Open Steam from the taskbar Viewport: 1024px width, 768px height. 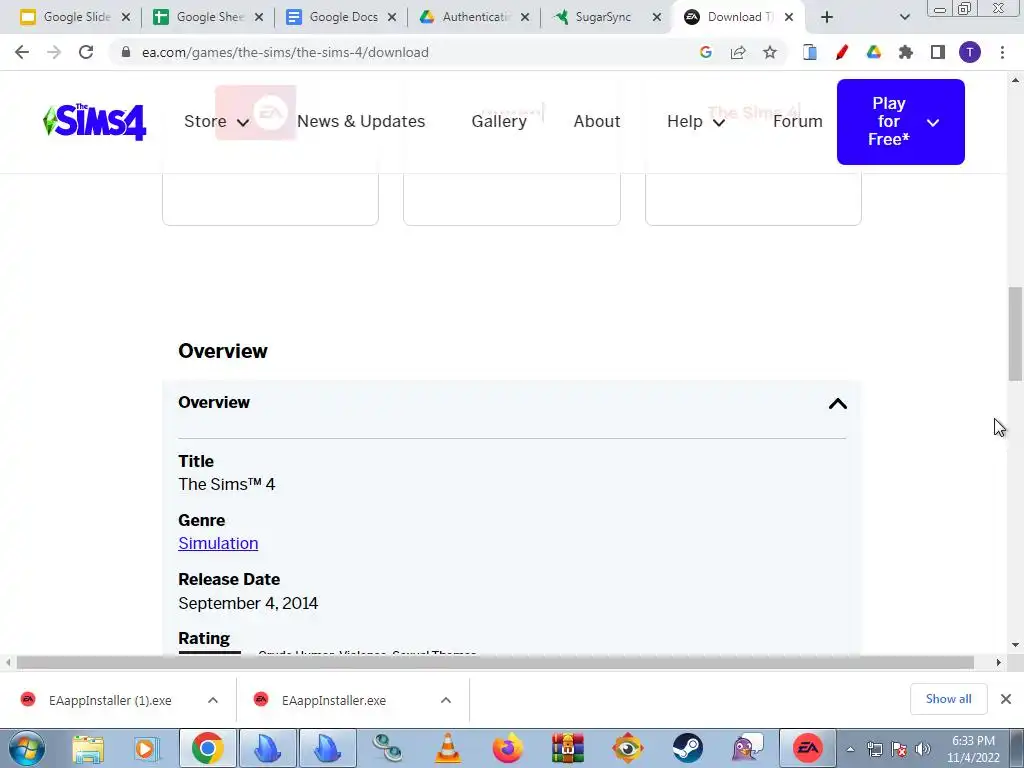point(688,748)
